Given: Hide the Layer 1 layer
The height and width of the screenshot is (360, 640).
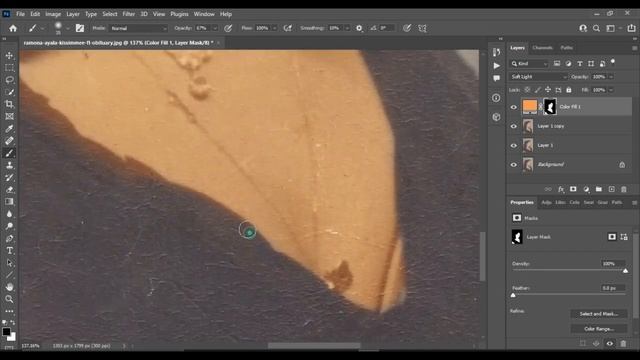Looking at the screenshot, I should [x=514, y=145].
